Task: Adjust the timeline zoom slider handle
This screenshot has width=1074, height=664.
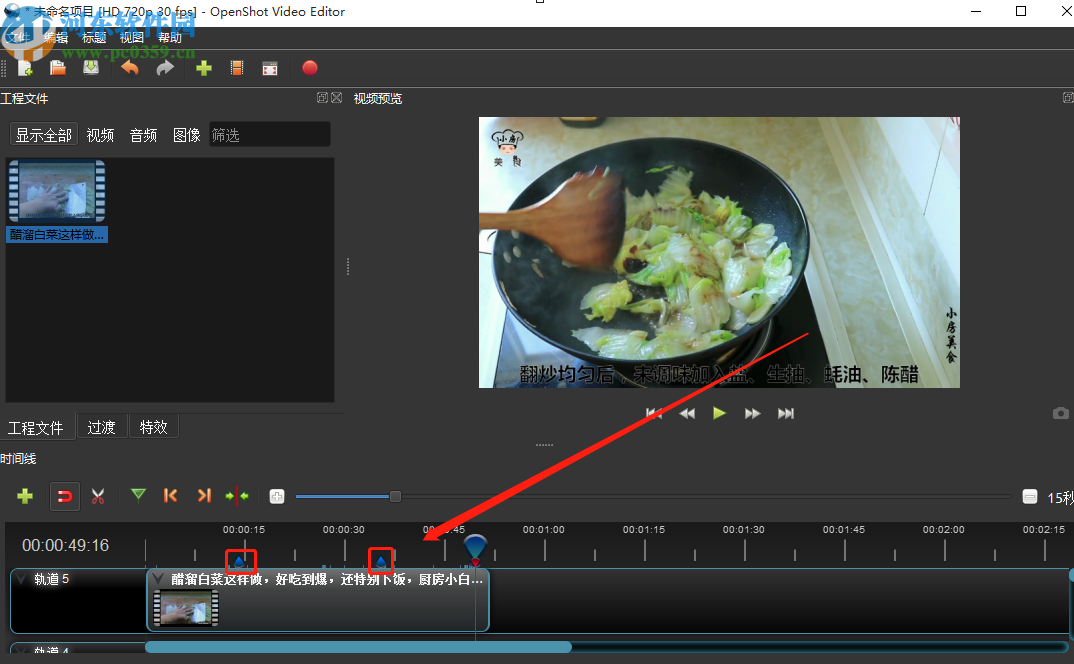Action: 395,496
